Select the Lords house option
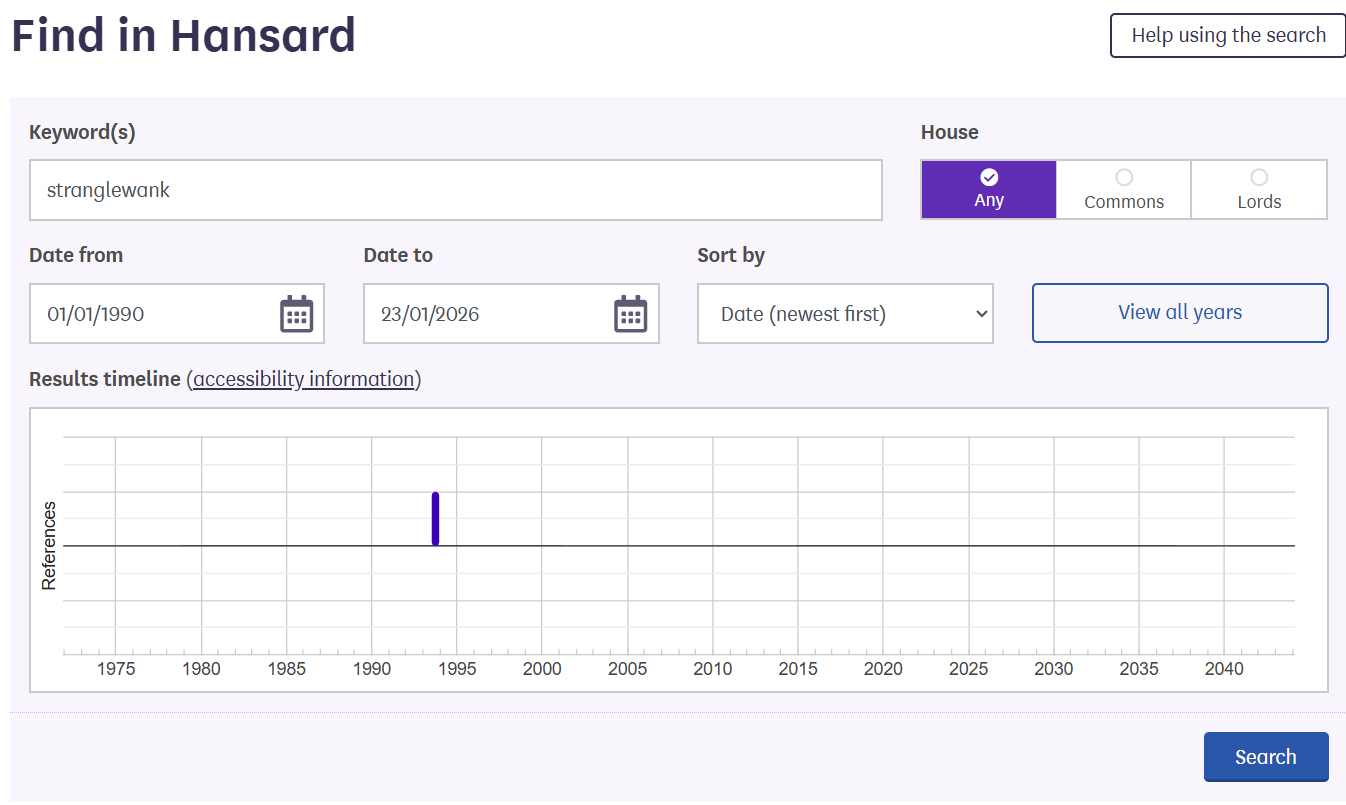Image resolution: width=1346 pixels, height=805 pixels. click(x=1258, y=189)
